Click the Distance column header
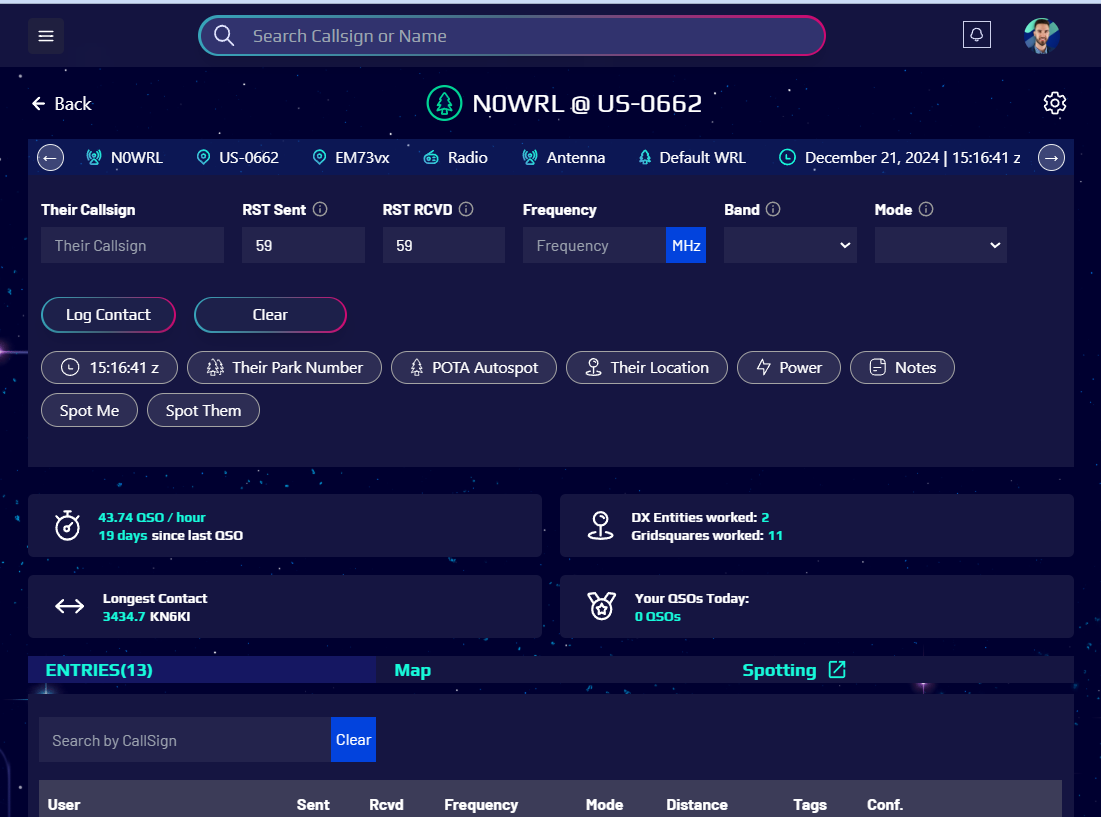1101x817 pixels. 697,804
